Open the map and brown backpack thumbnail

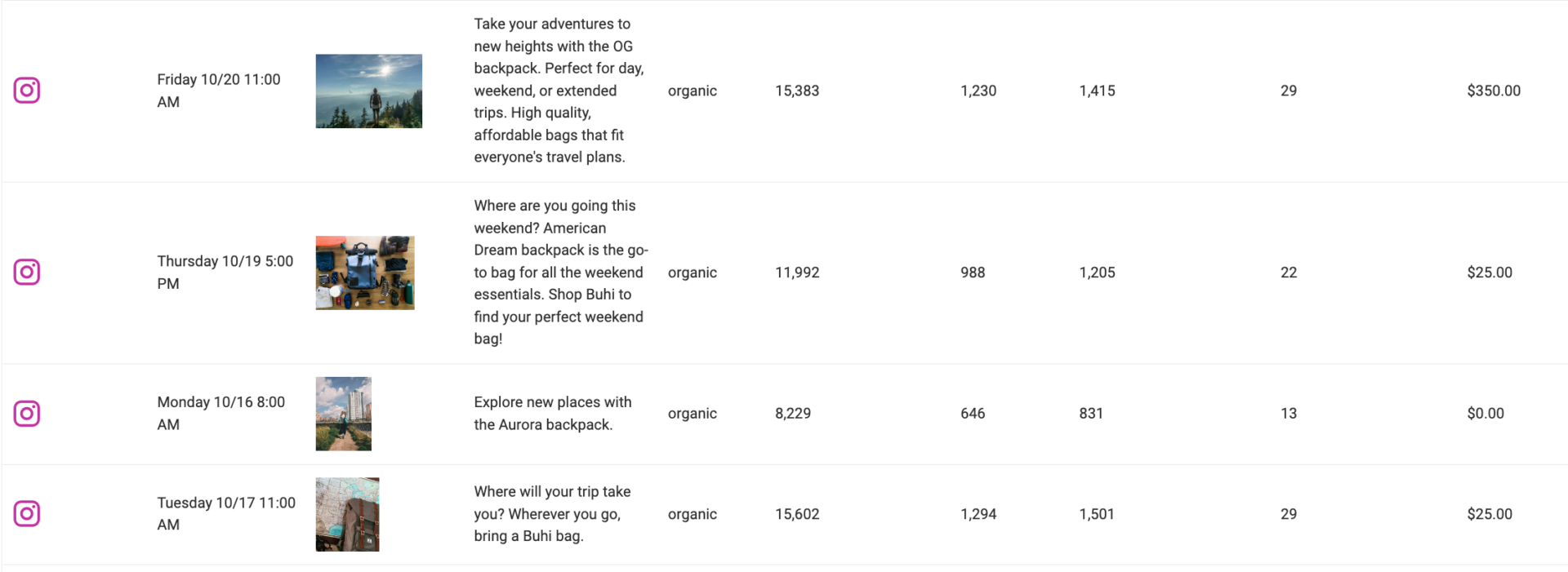348,515
